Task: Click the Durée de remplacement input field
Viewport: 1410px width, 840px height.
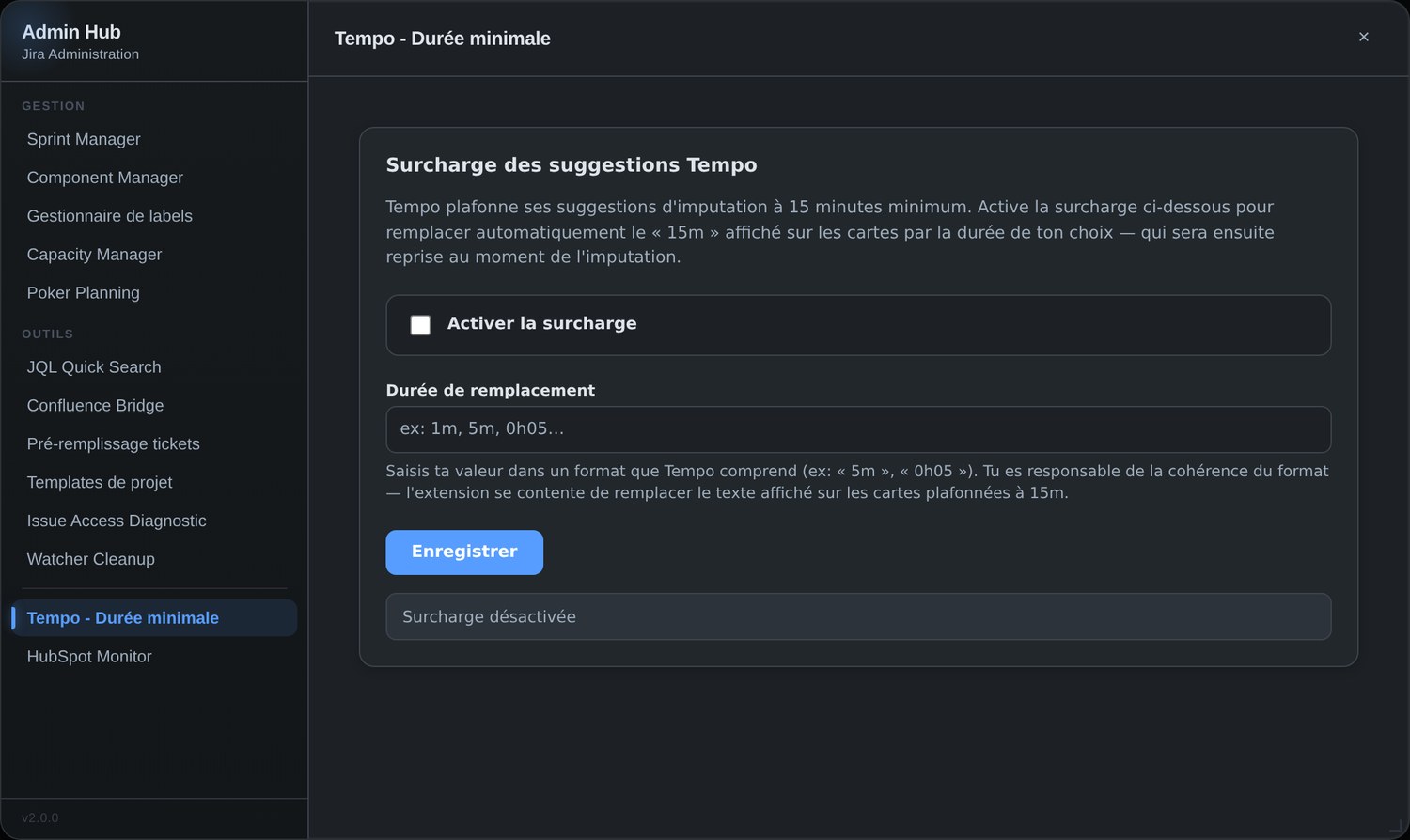Action: click(x=858, y=429)
